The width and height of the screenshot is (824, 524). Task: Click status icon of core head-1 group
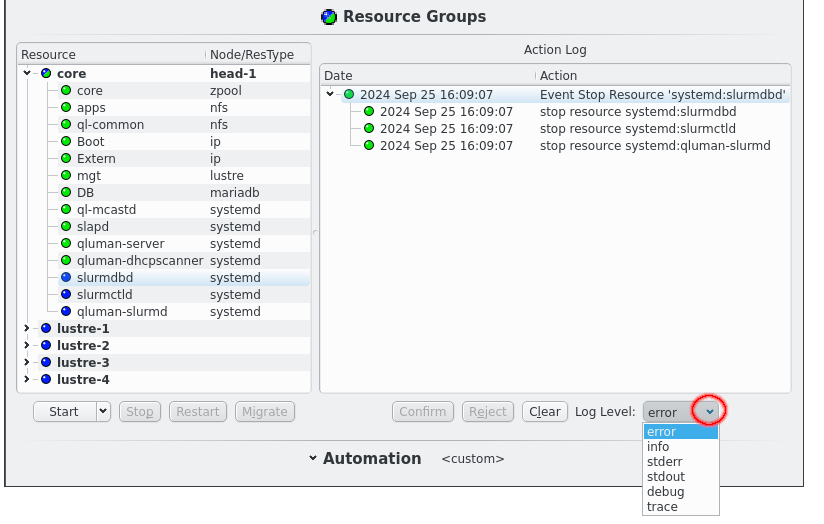[46, 73]
